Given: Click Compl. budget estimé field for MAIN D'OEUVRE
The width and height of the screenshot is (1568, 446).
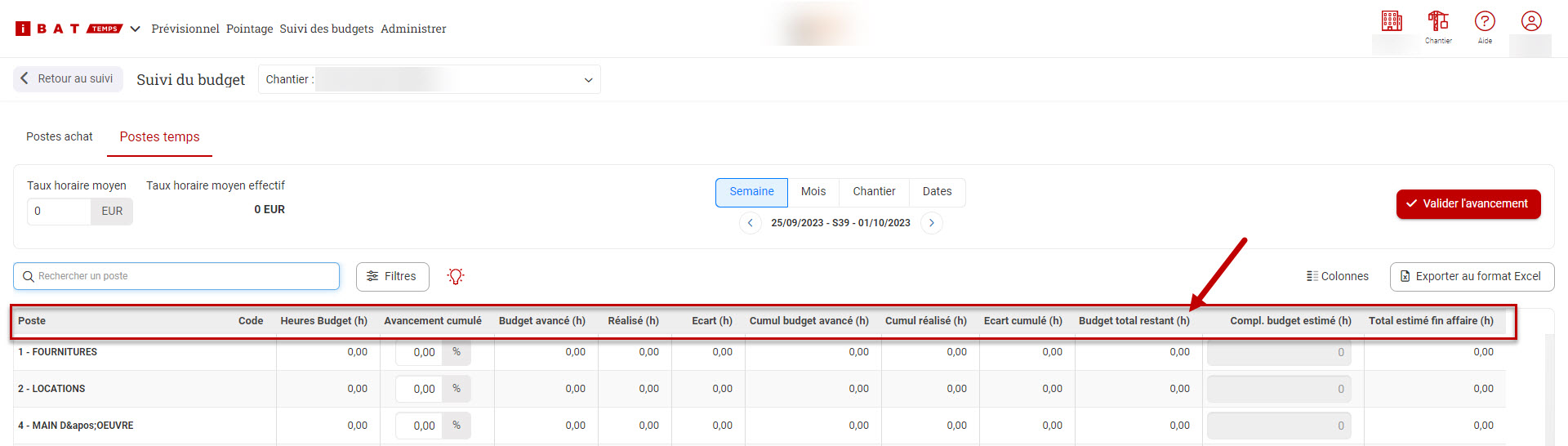Looking at the screenshot, I should 1279,426.
